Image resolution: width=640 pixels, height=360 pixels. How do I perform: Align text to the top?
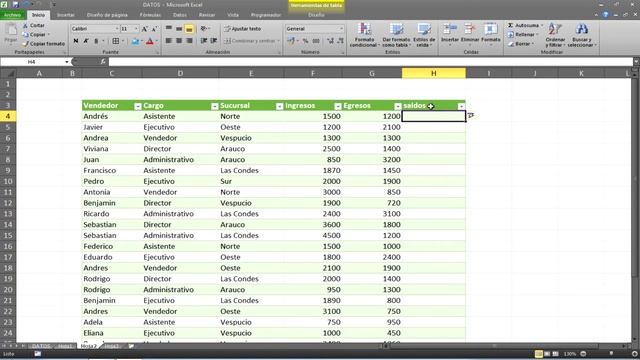point(169,29)
